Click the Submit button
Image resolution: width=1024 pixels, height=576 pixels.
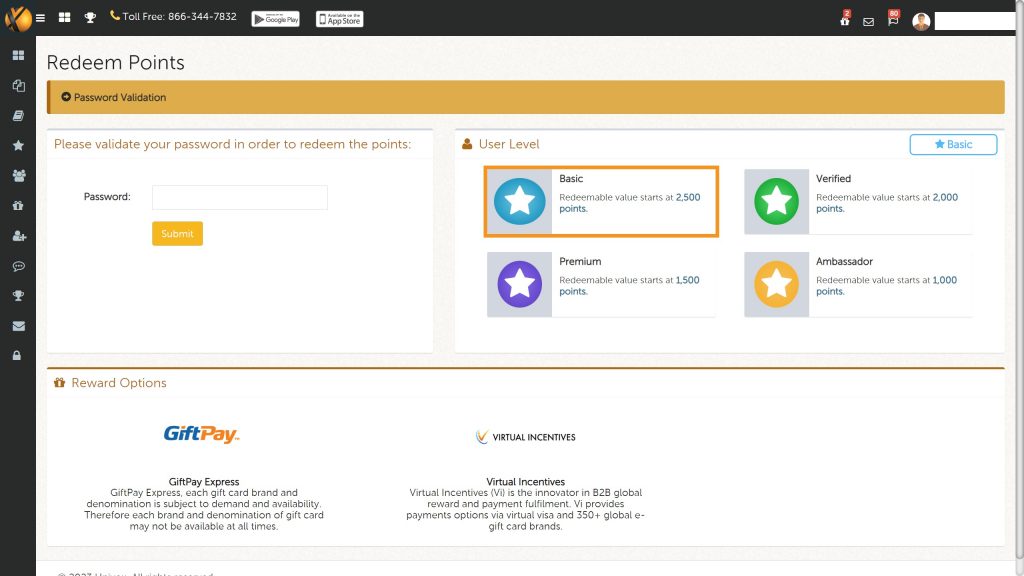point(177,234)
